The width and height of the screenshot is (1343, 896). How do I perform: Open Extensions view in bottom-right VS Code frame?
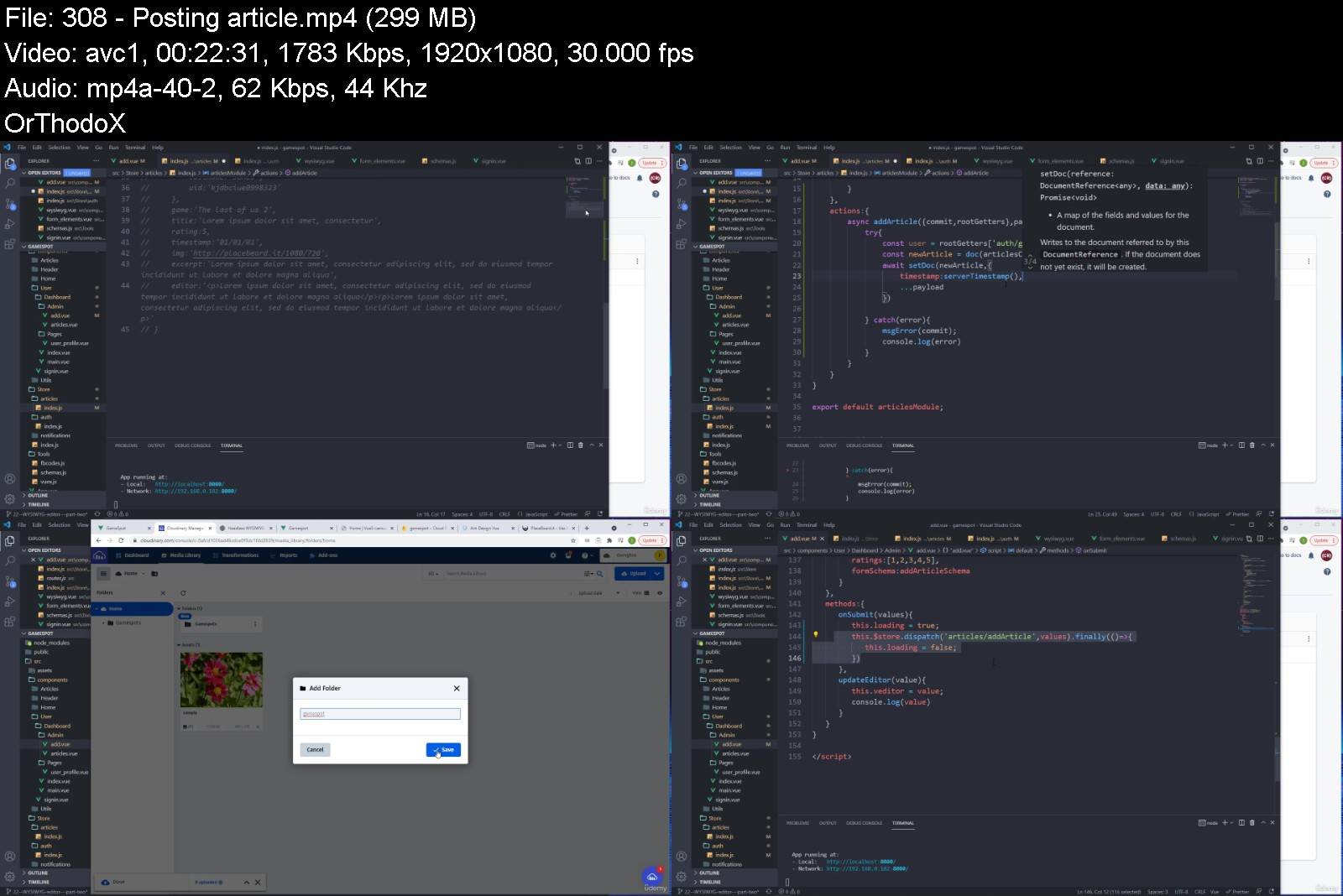(x=682, y=622)
